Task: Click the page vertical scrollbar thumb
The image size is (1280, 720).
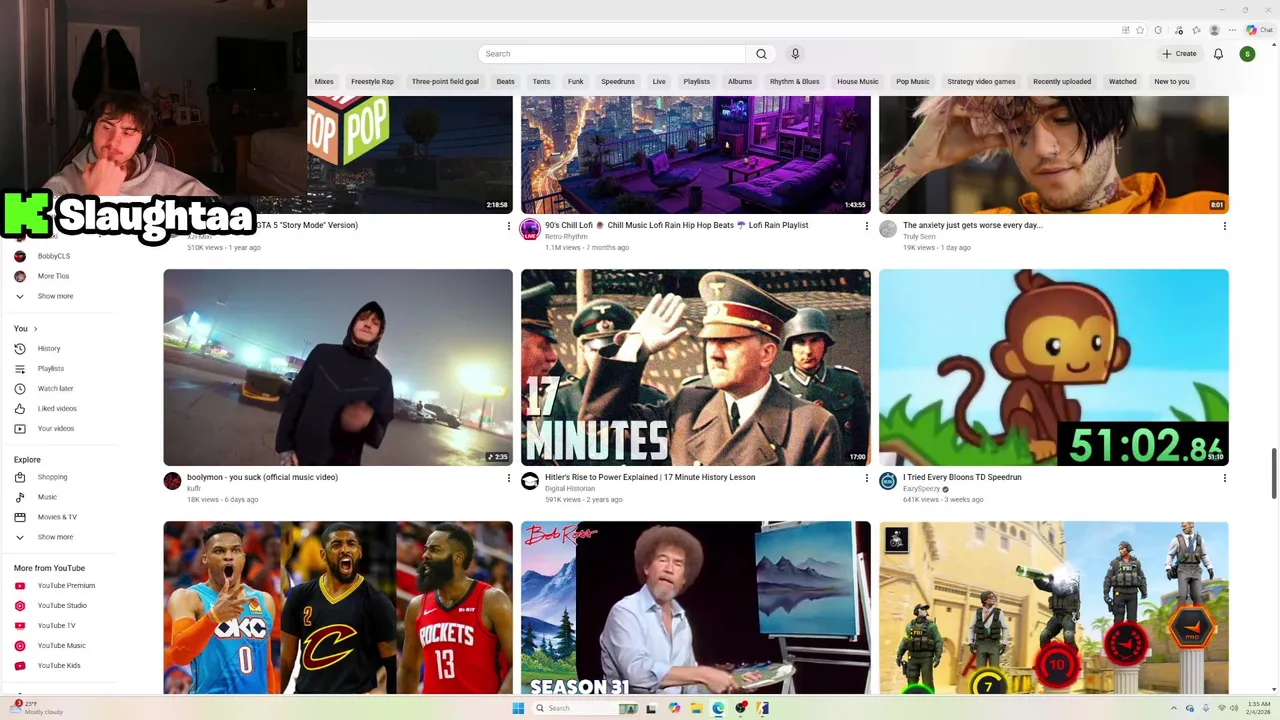Action: (x=1274, y=473)
